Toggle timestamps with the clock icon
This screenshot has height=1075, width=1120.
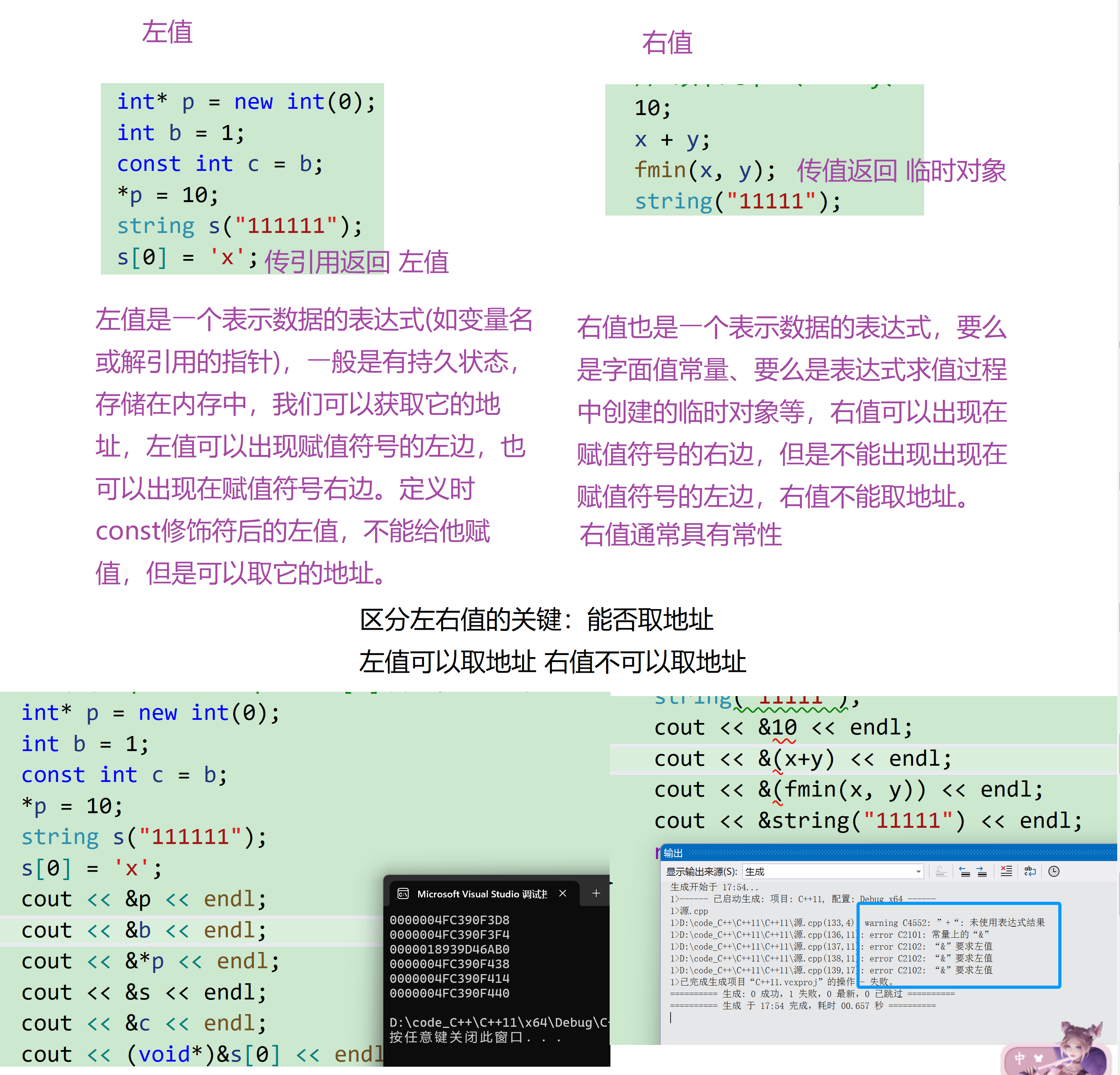click(1053, 872)
